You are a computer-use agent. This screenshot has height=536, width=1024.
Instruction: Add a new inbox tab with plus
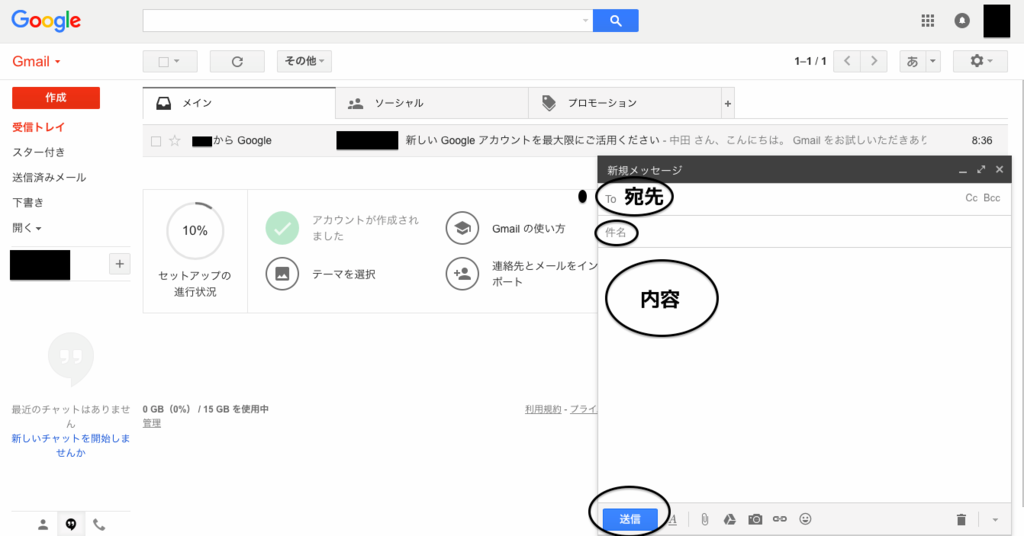click(x=728, y=103)
